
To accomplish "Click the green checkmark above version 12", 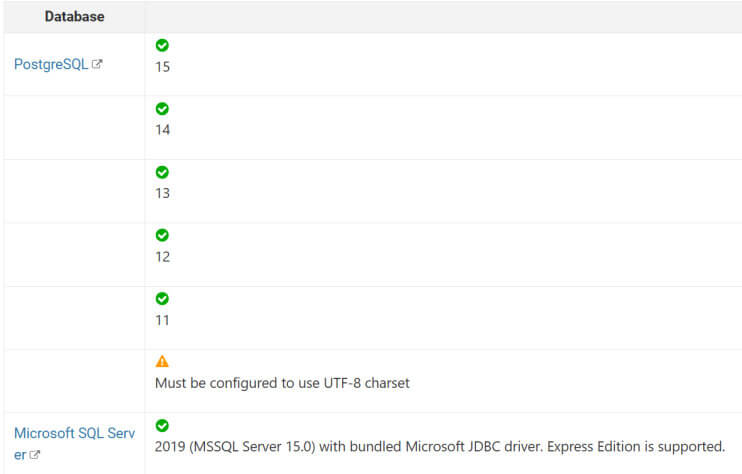I will tap(162, 235).
